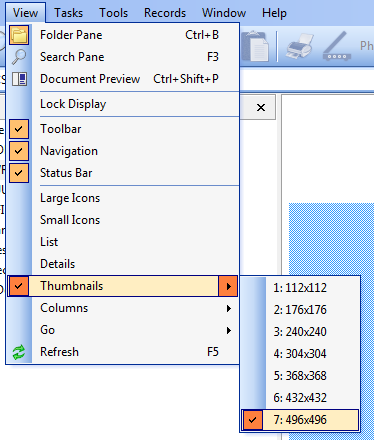Screen dimensions: 374x440
Task: Click the Folder Pane folder icon
Action: (x=19, y=35)
